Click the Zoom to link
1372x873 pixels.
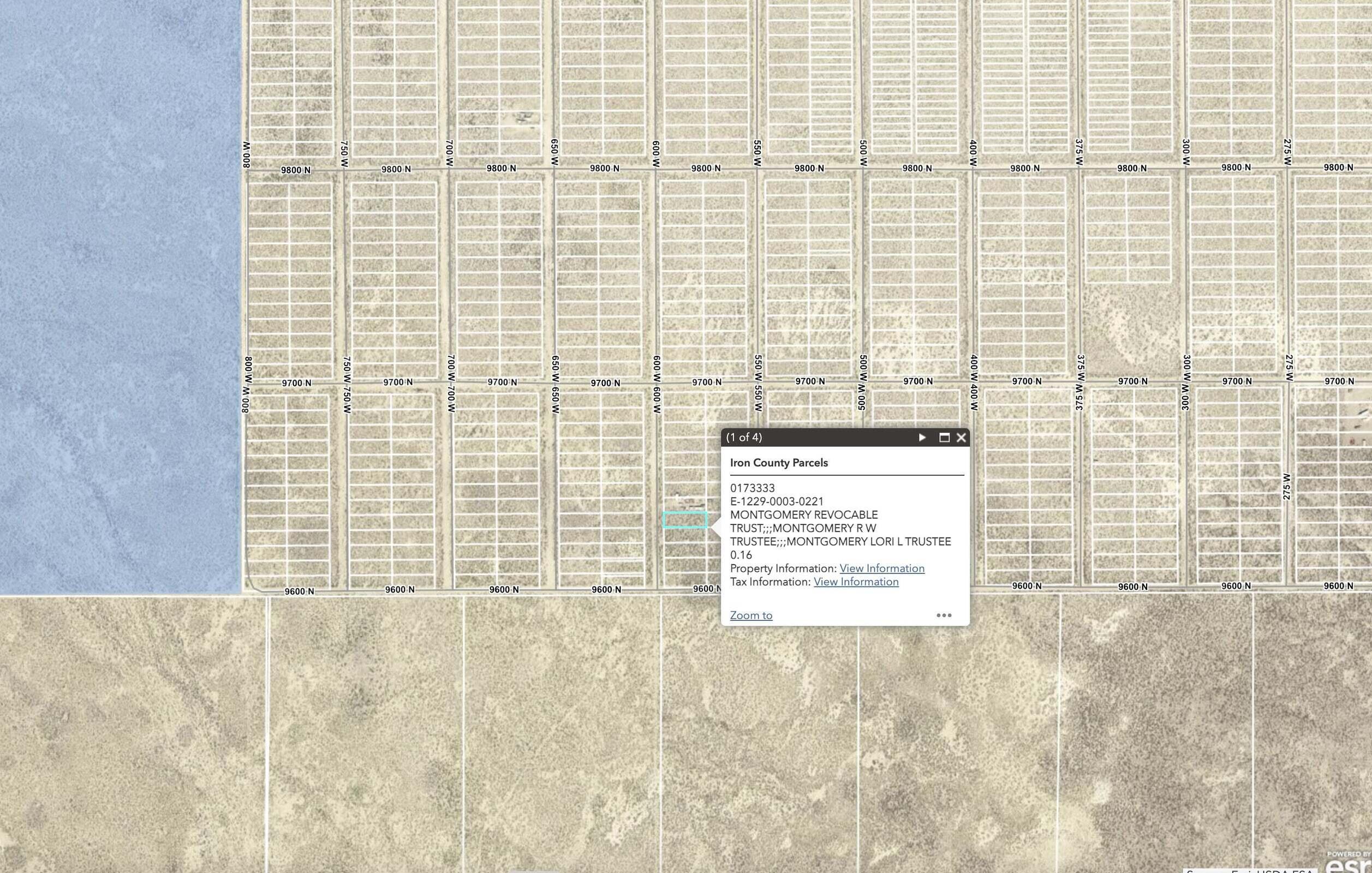click(x=751, y=615)
